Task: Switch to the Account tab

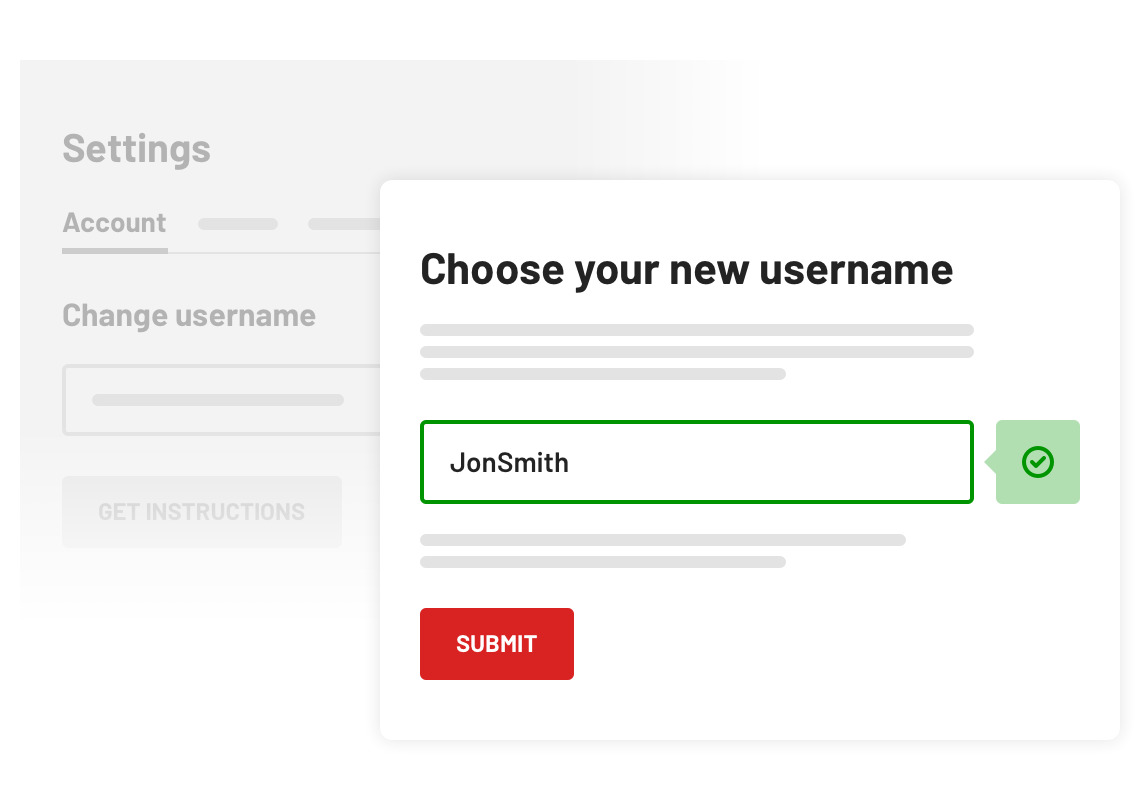Action: (x=115, y=223)
